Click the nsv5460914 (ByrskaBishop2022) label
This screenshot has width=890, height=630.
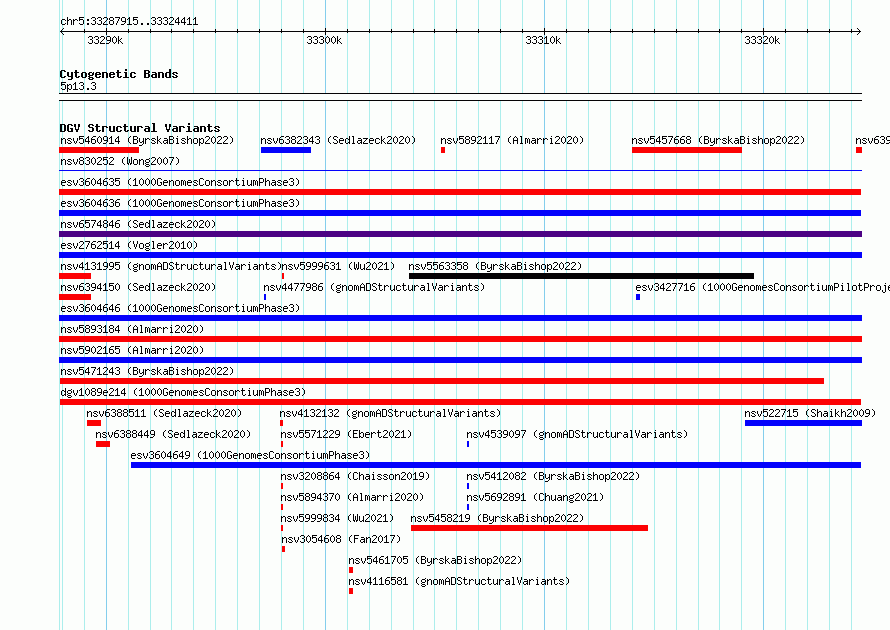(x=147, y=140)
